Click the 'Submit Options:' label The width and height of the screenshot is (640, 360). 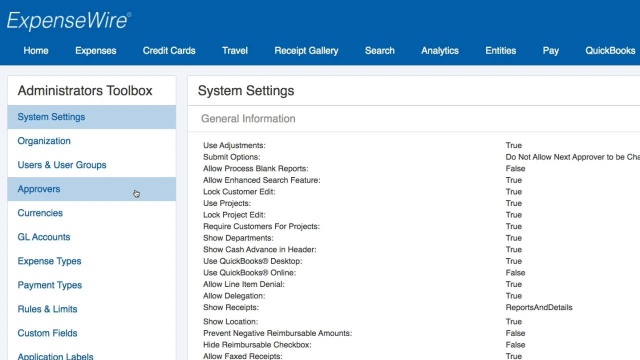click(x=231, y=157)
